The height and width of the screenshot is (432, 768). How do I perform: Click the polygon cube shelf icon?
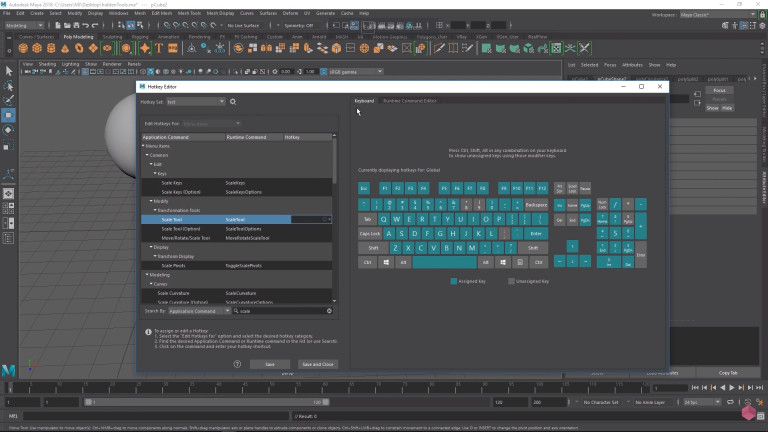pos(37,48)
